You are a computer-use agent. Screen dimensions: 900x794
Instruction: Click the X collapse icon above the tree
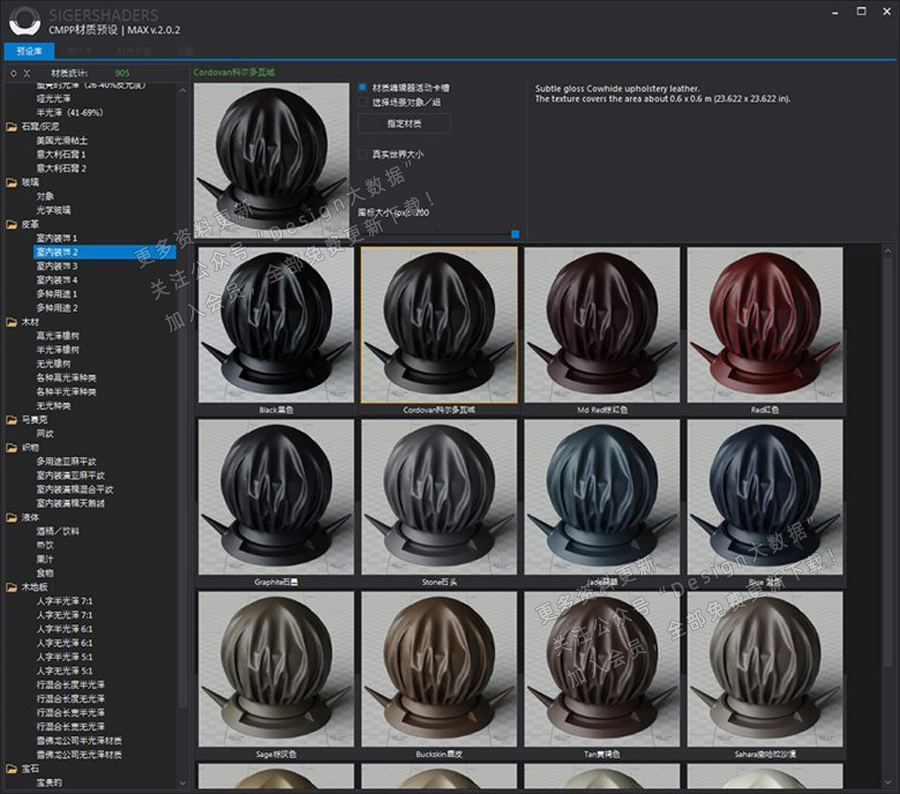27,73
